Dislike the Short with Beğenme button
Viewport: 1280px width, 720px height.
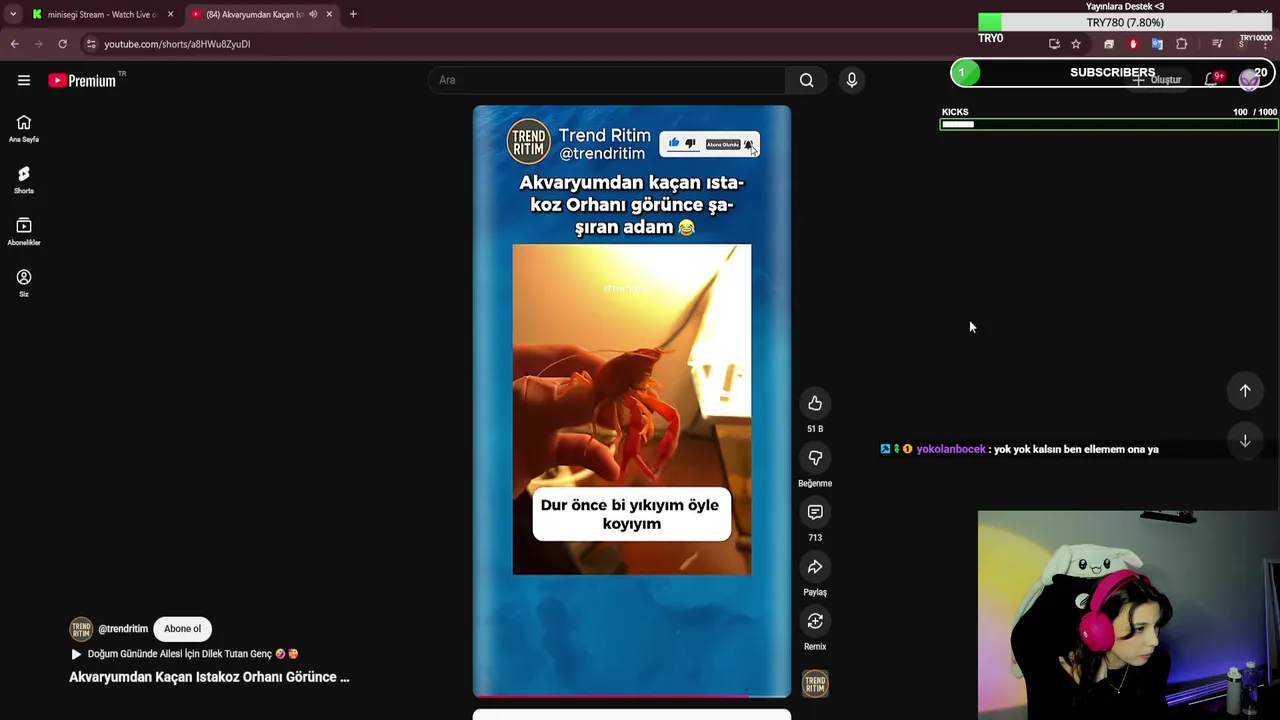[x=815, y=458]
